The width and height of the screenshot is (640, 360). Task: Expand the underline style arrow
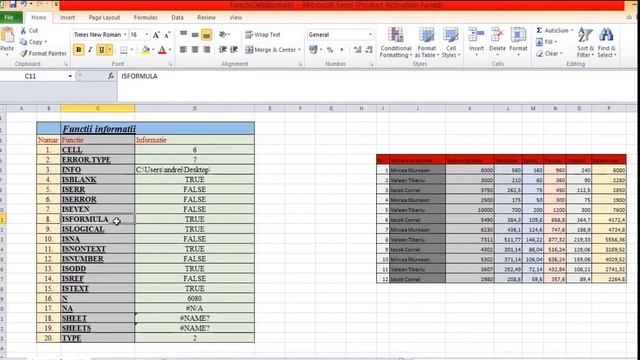pos(109,50)
